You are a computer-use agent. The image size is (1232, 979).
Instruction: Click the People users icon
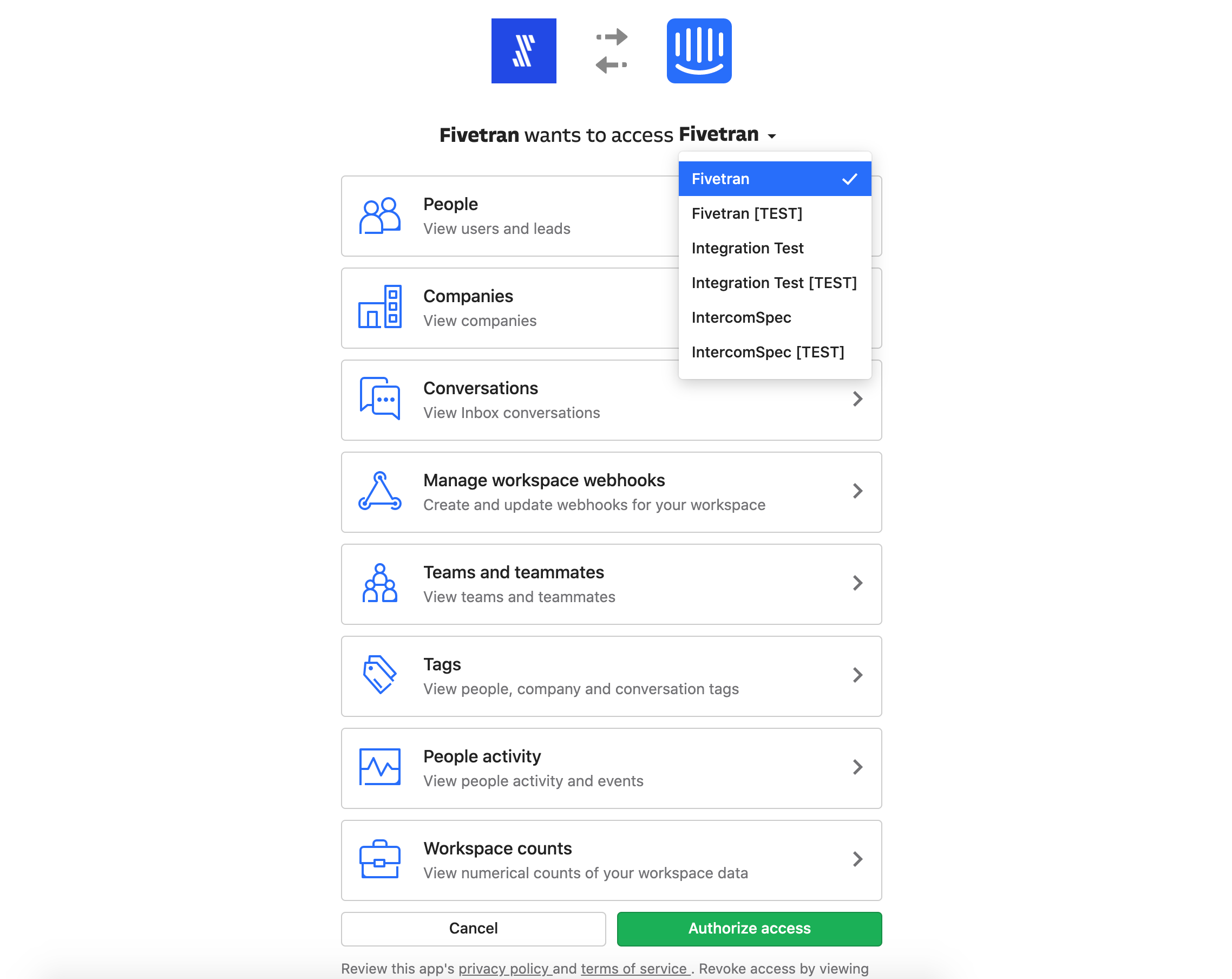[379, 216]
